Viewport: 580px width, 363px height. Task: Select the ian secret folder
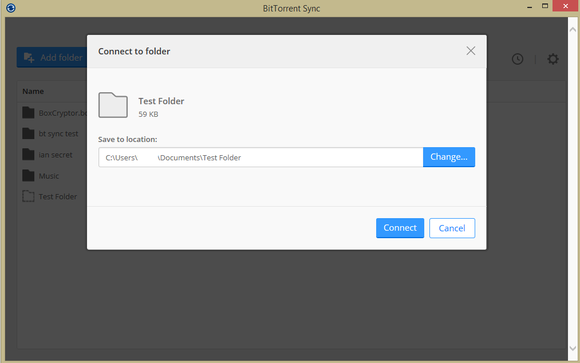(47, 155)
